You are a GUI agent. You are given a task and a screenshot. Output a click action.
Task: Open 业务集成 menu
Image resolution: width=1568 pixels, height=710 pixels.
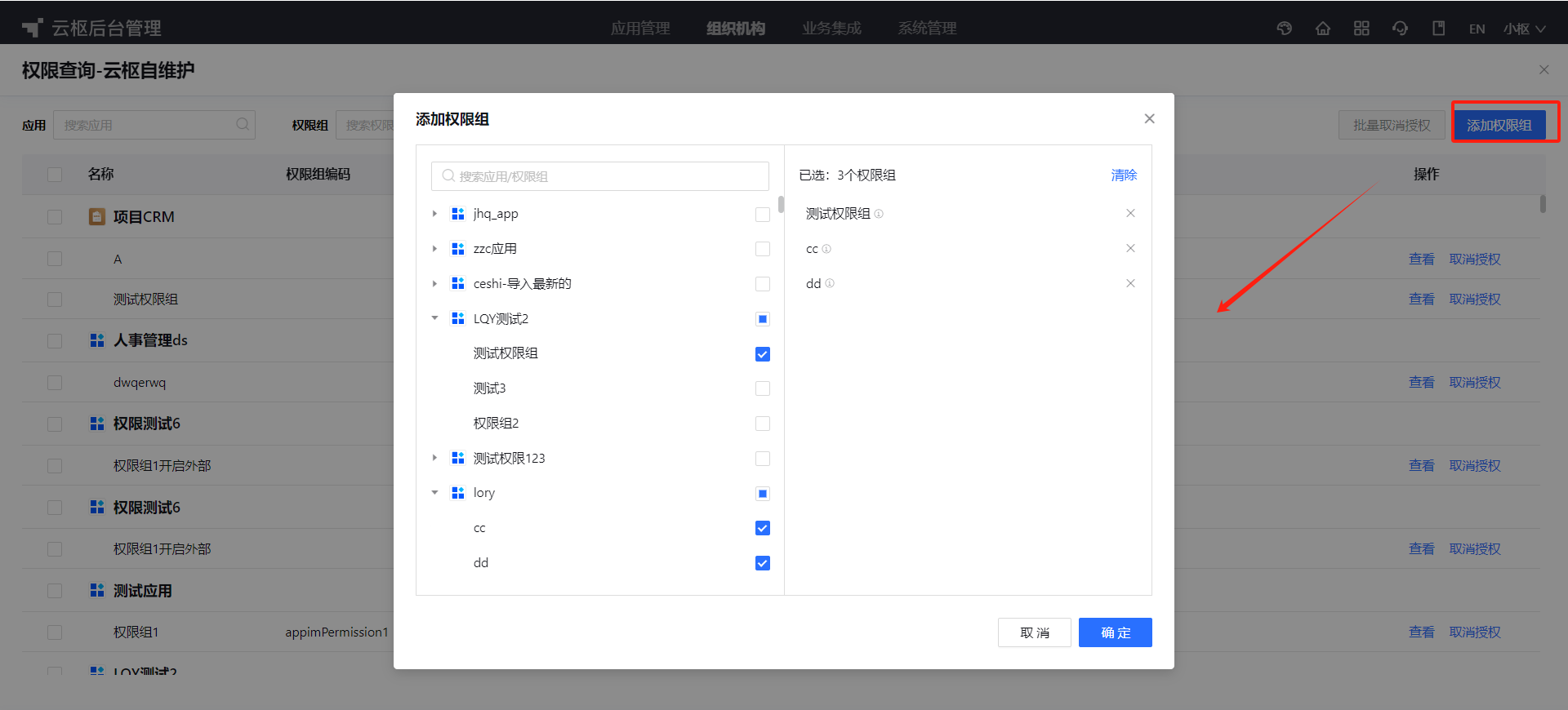pyautogui.click(x=831, y=29)
